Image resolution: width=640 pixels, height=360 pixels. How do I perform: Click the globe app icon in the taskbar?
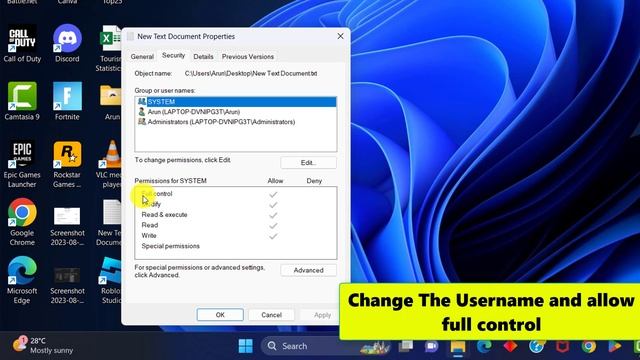click(536, 346)
